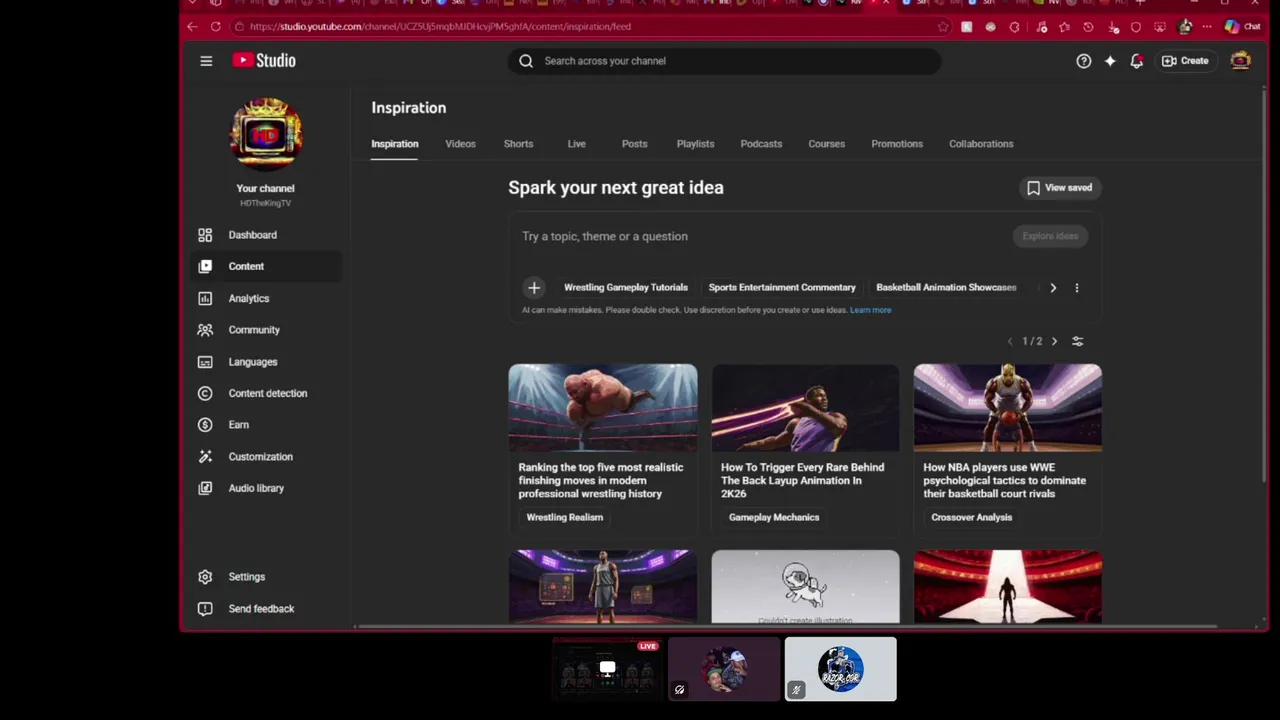1280x720 pixels.
Task: Open the sparkle Ask Studio icon
Action: coord(1110,61)
